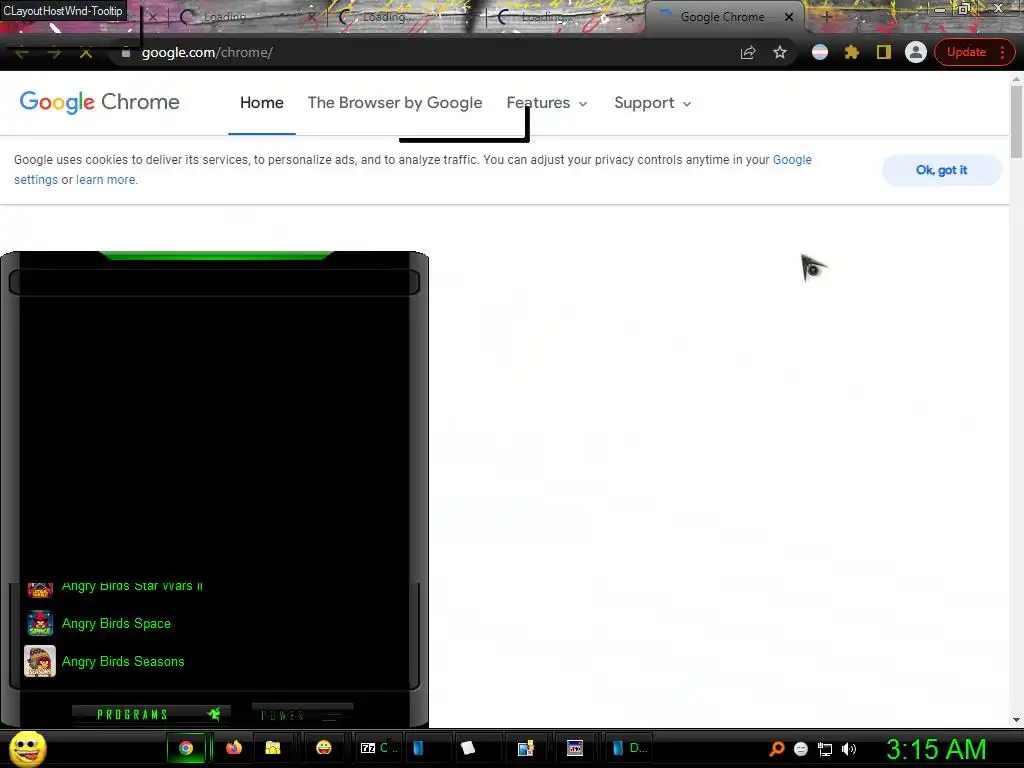Follow the learn more link
The height and width of the screenshot is (768, 1024).
click(106, 180)
